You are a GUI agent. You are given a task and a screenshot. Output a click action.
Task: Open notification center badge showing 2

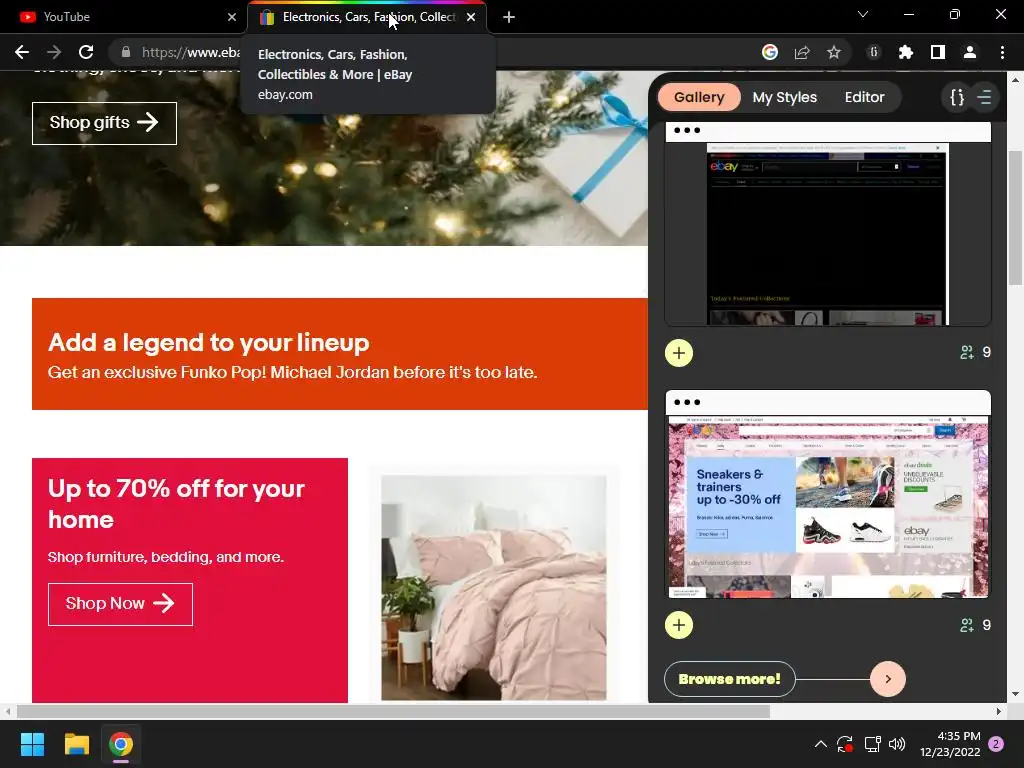(x=996, y=744)
